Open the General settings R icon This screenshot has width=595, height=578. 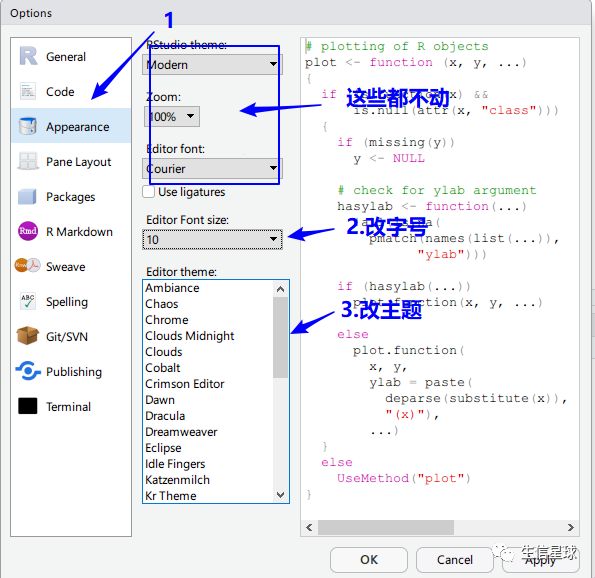[x=28, y=56]
